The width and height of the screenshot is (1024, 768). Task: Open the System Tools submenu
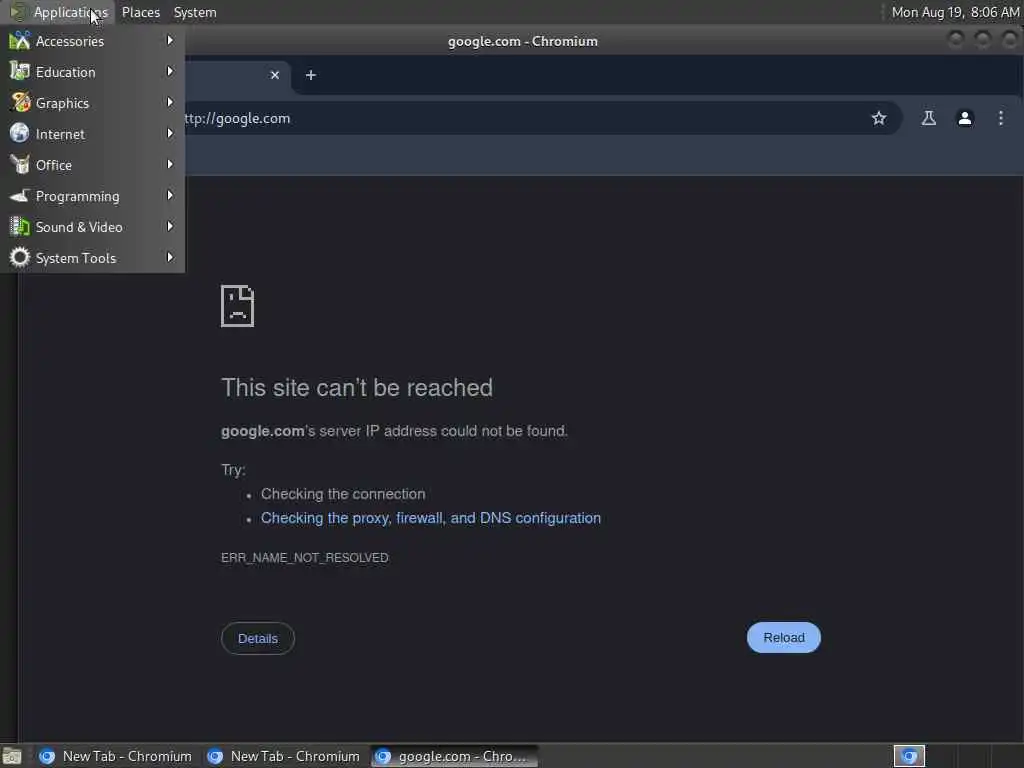coord(92,258)
